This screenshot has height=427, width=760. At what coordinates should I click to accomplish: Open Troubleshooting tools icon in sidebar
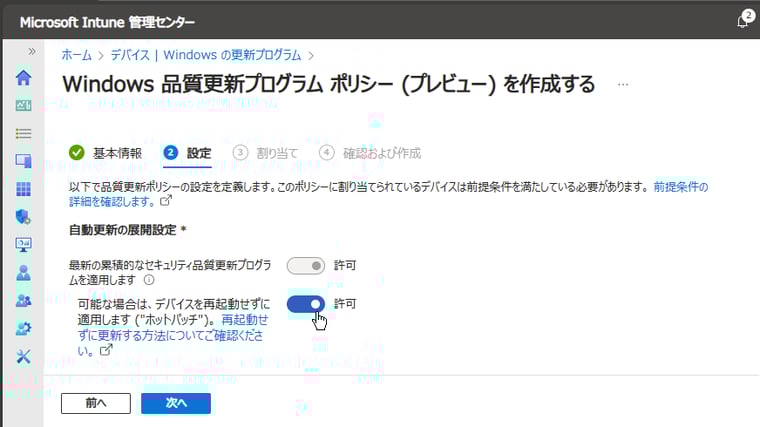(x=23, y=357)
